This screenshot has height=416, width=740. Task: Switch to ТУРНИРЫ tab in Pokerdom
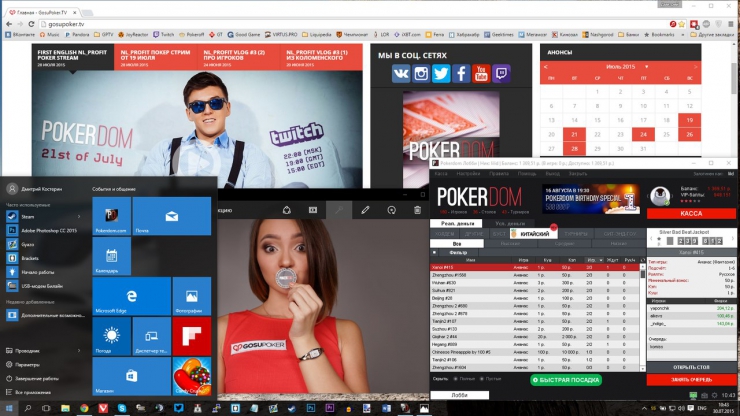coord(576,234)
